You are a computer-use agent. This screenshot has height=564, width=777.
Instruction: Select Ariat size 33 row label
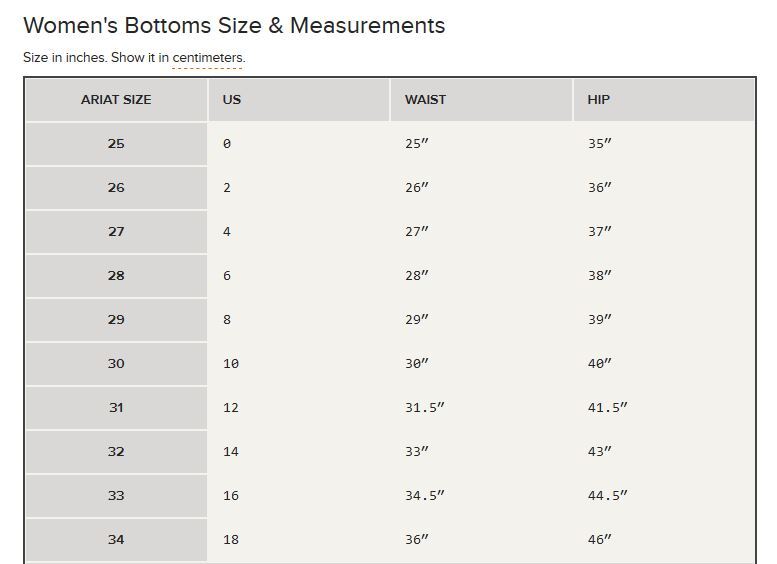tap(116, 496)
